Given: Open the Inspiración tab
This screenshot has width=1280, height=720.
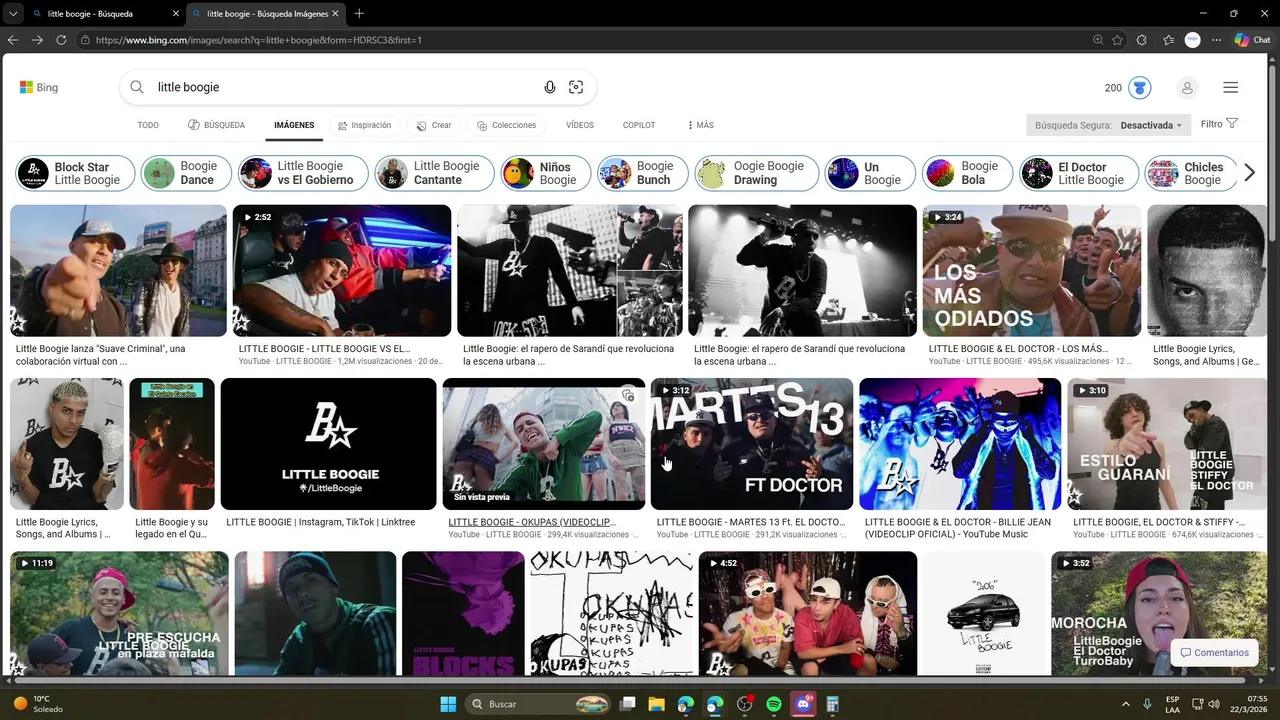Looking at the screenshot, I should (x=364, y=125).
